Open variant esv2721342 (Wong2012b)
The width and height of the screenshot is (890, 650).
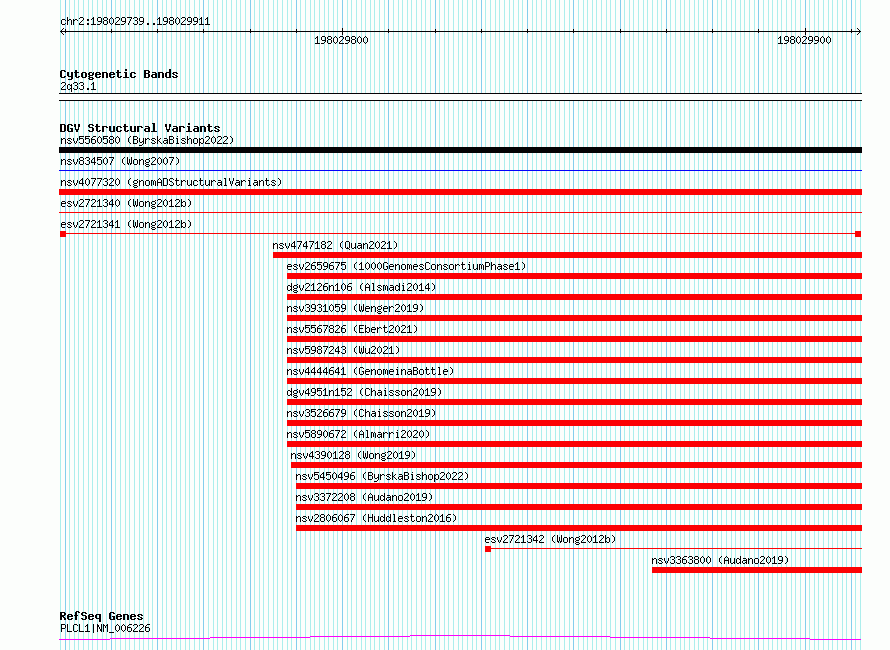point(550,539)
